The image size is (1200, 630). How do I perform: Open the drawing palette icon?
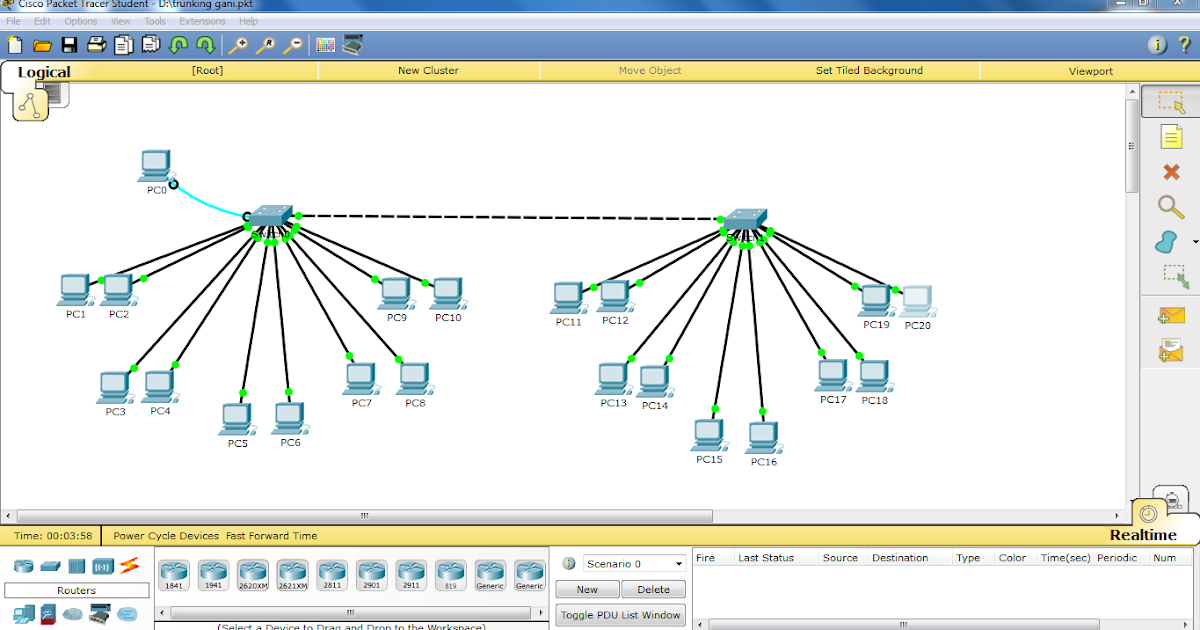pos(325,45)
